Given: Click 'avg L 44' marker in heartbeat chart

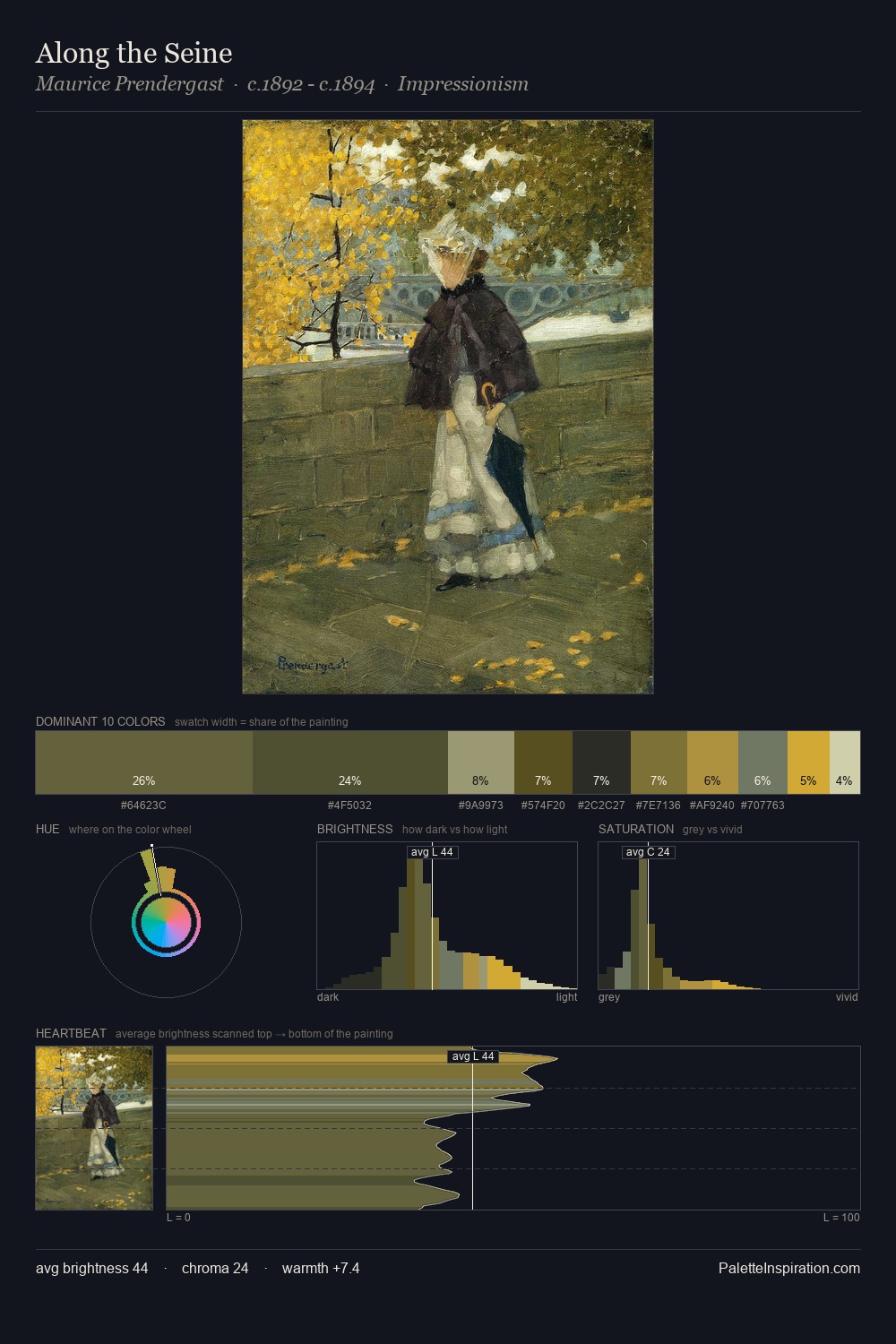Looking at the screenshot, I should [473, 1056].
